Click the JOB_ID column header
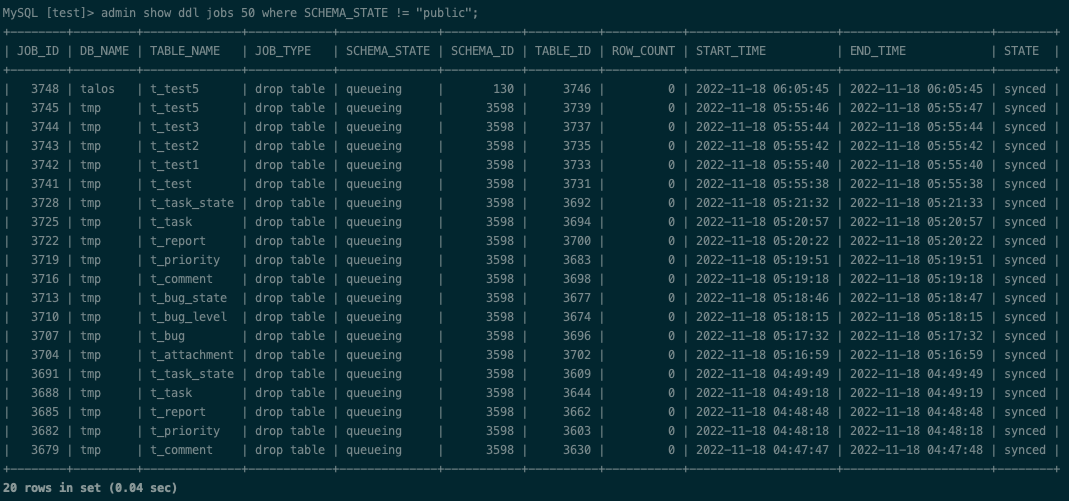 [37, 51]
